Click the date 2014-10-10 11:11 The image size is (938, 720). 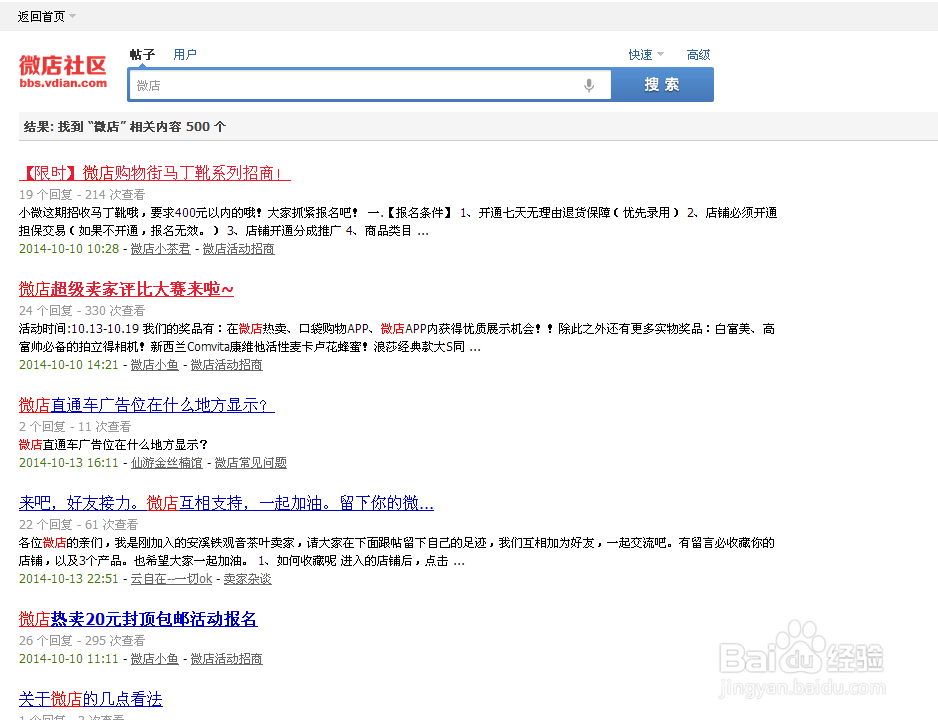pos(69,659)
